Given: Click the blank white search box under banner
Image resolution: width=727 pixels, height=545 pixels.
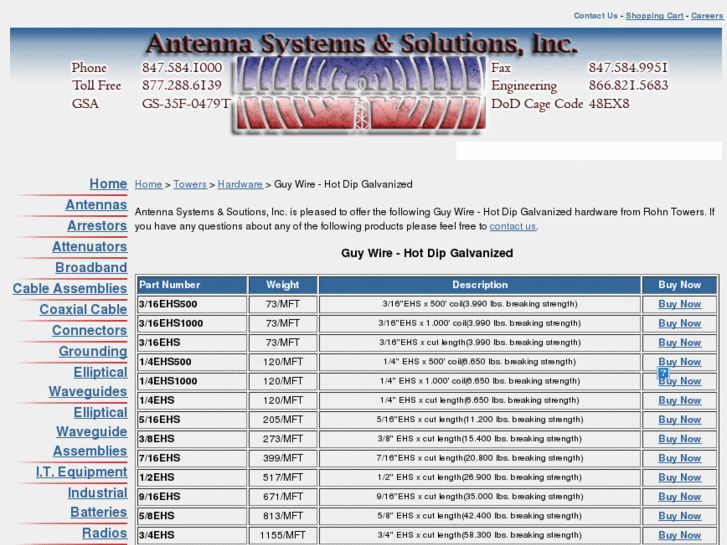Looking at the screenshot, I should (589, 151).
